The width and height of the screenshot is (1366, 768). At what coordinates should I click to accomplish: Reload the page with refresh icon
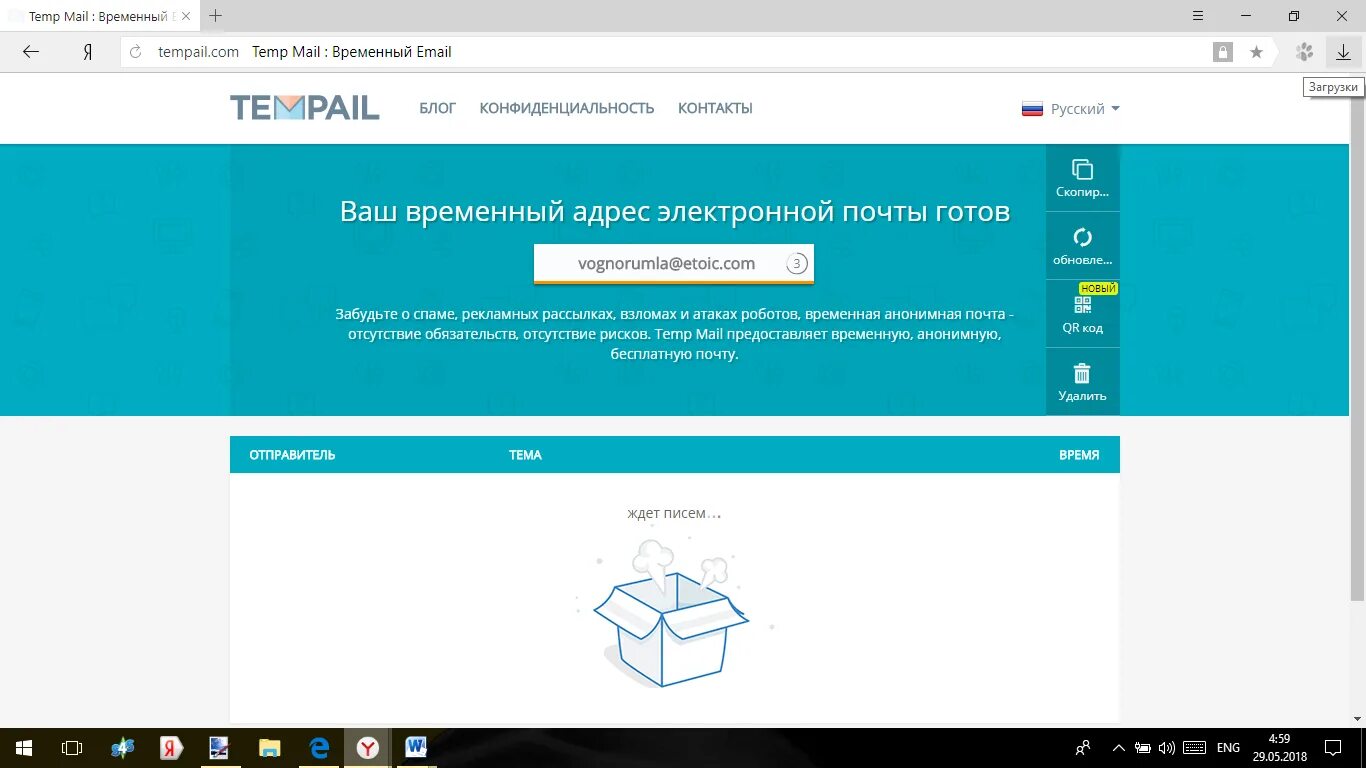pyautogui.click(x=136, y=52)
